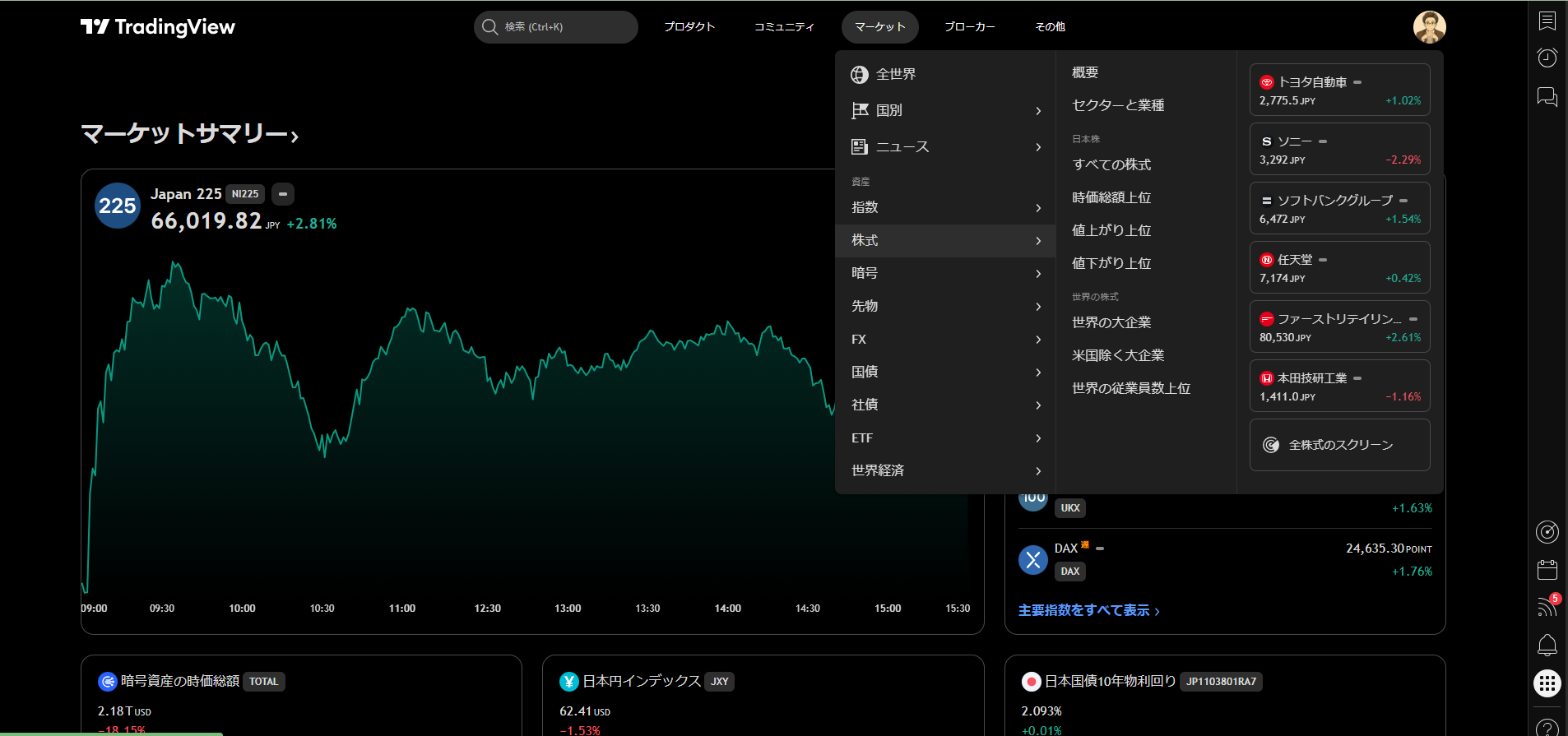The image size is (1568, 736).
Task: Open the コミュニティ menu
Action: coord(784,27)
